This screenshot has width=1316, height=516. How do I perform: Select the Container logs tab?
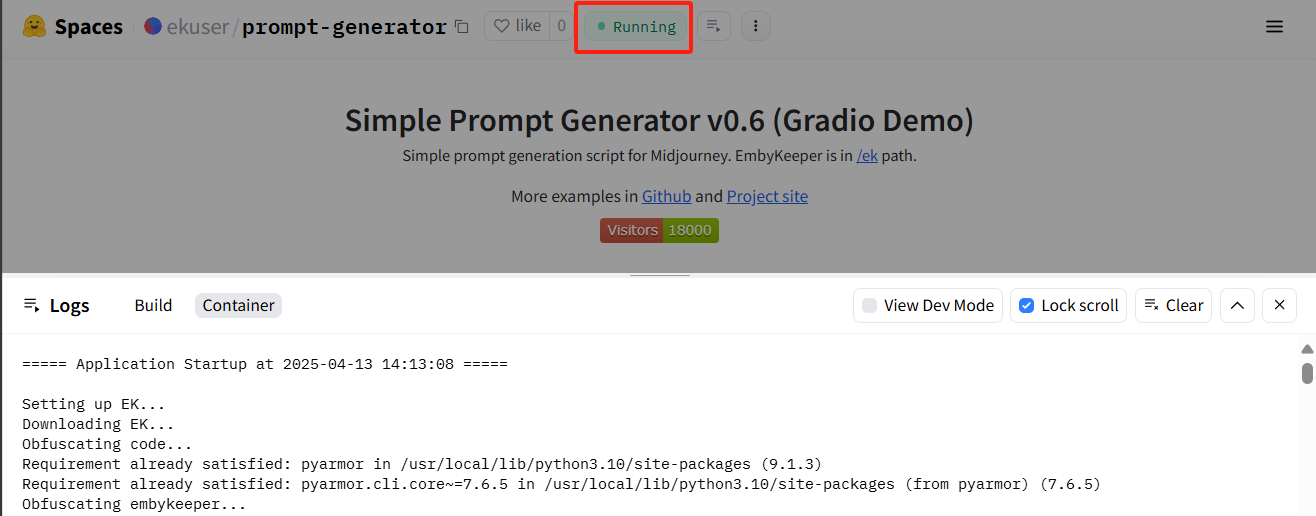pyautogui.click(x=238, y=305)
